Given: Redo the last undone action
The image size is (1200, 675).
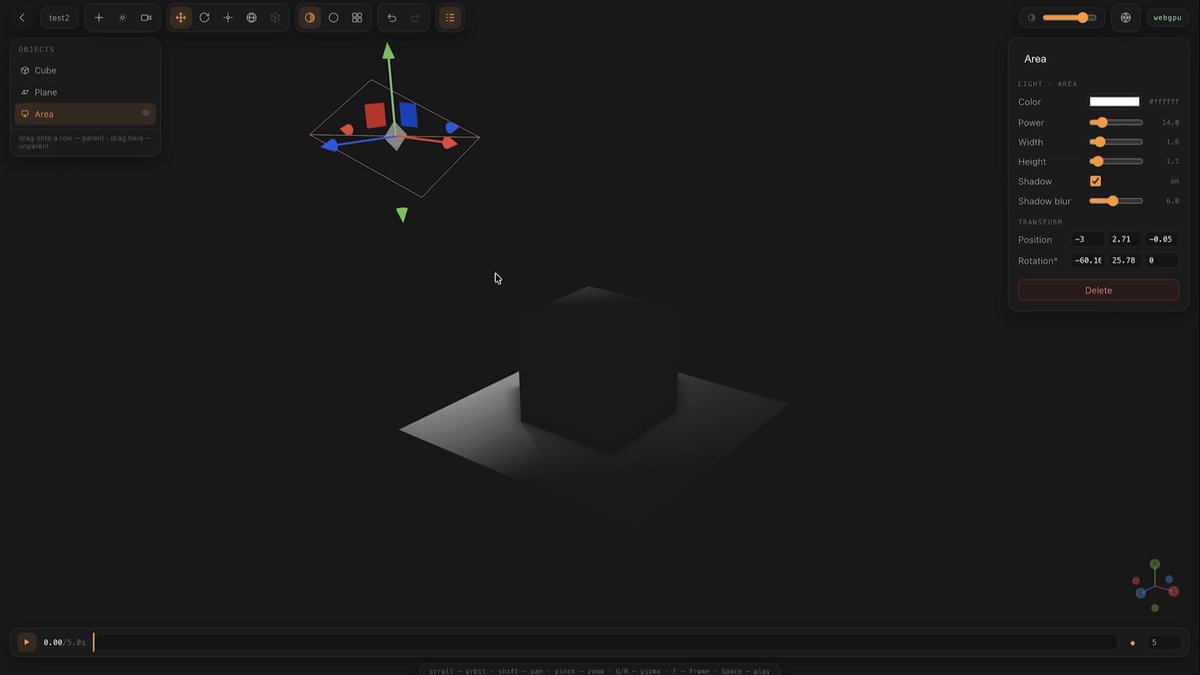Looking at the screenshot, I should tap(416, 18).
